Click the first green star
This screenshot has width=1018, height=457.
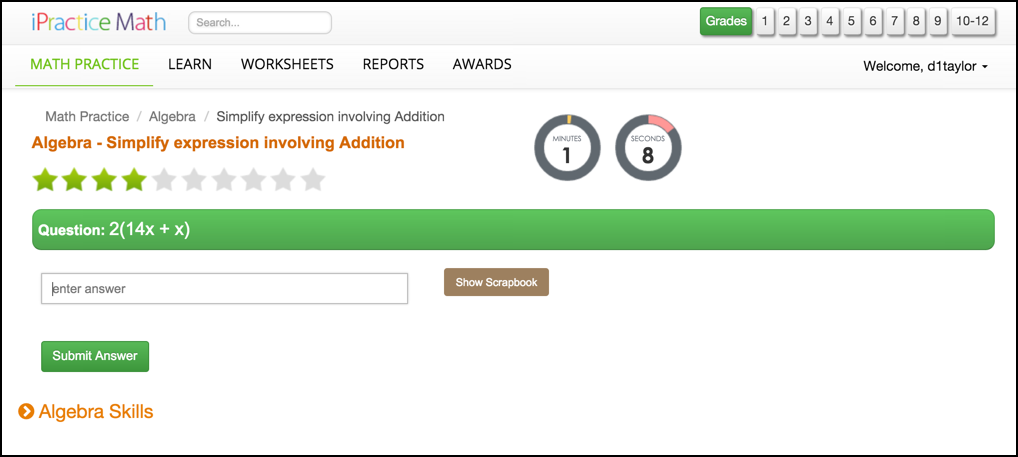(x=45, y=180)
